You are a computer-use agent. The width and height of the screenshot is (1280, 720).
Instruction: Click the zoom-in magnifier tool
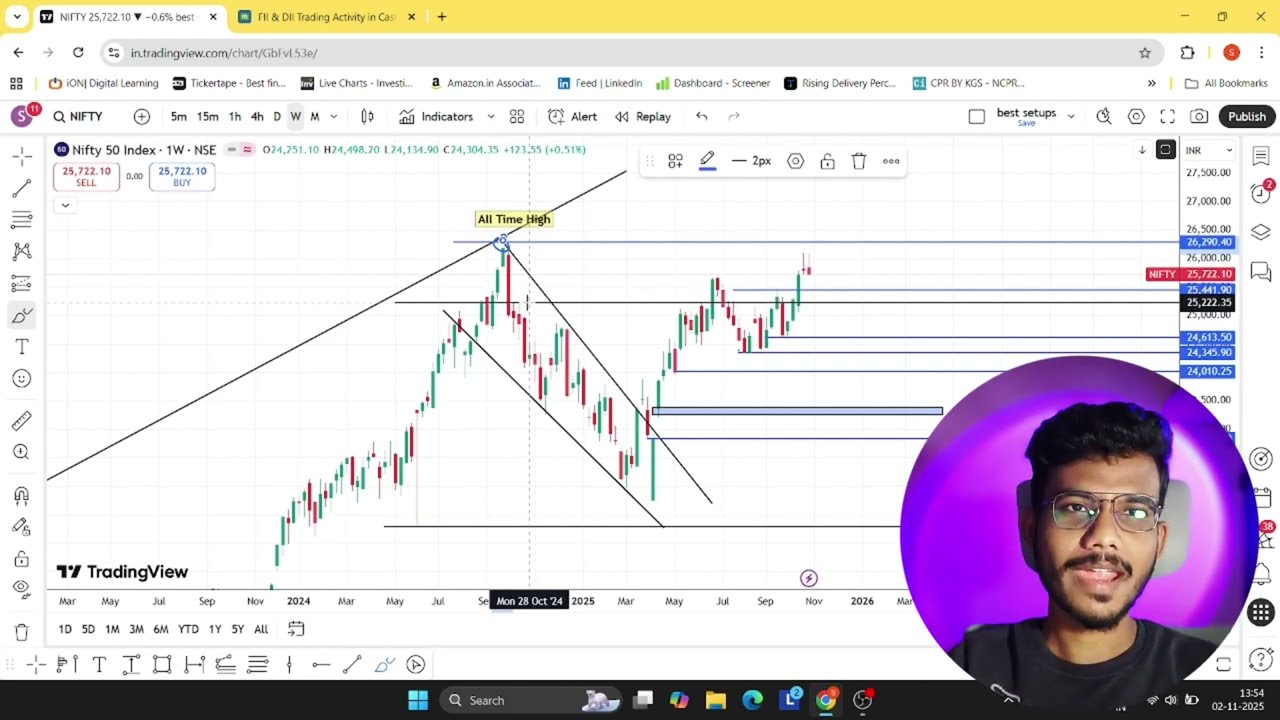pos(21,452)
